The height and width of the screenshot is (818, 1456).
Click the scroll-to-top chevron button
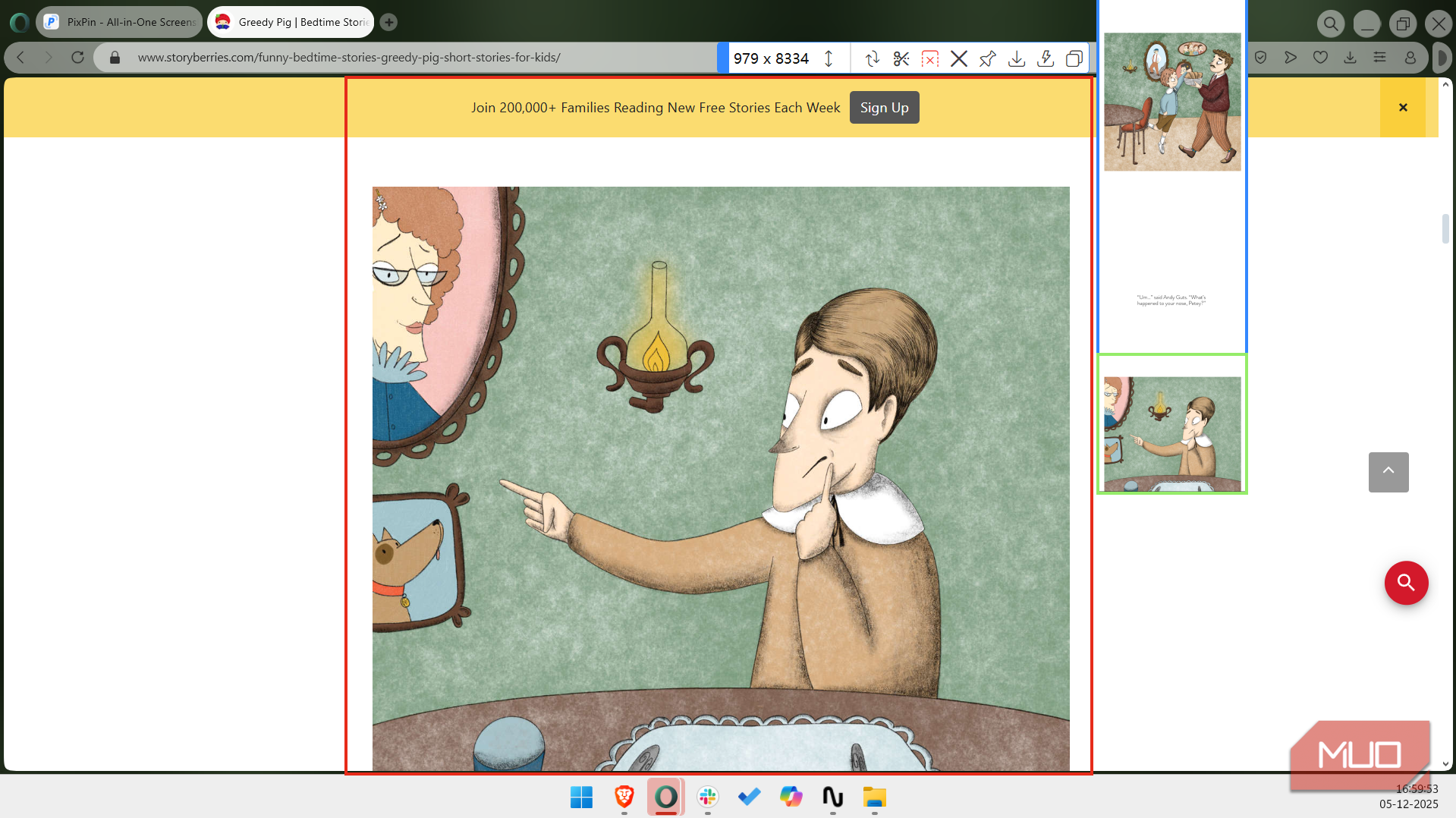click(x=1388, y=472)
